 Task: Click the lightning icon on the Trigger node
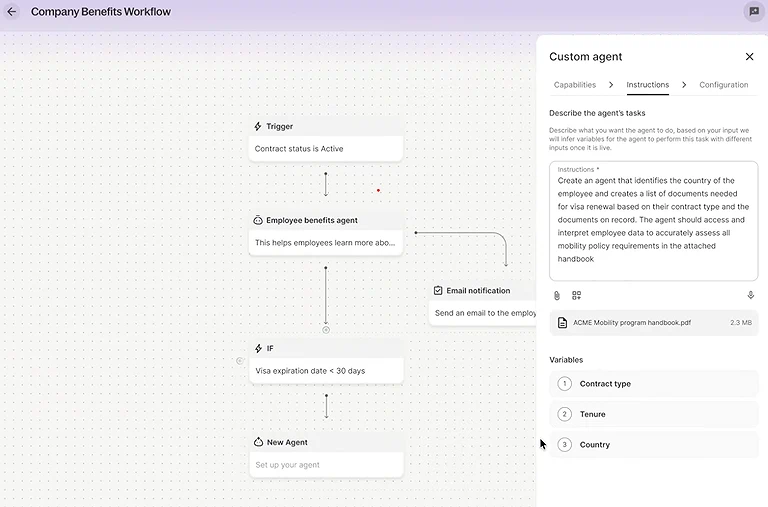[258, 126]
